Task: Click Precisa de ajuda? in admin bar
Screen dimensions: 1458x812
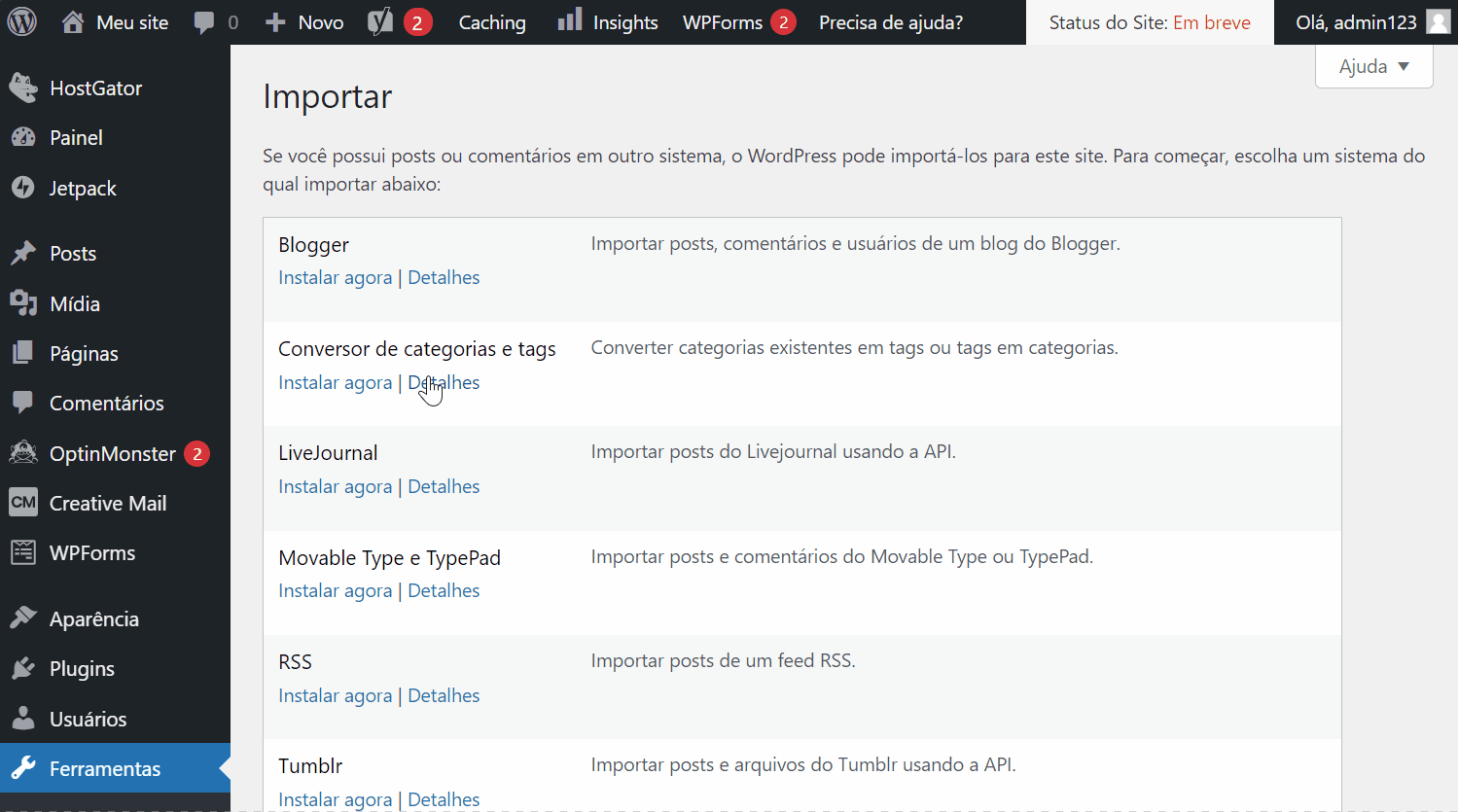Action: click(x=891, y=22)
